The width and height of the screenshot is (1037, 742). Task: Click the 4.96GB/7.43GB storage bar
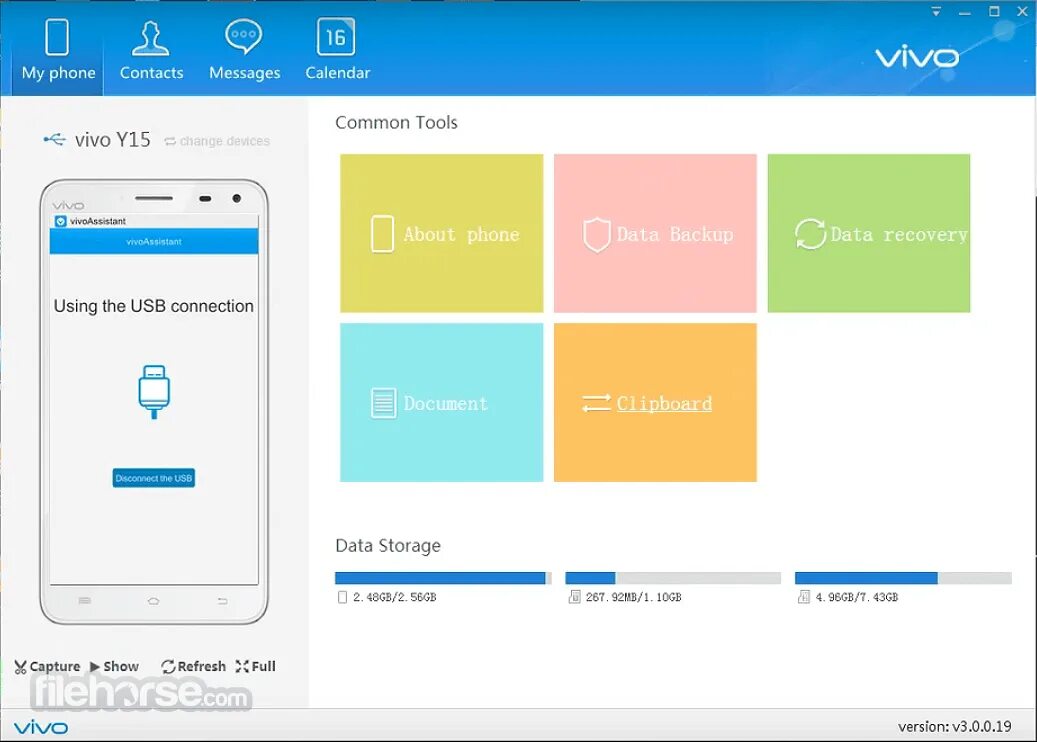pyautogui.click(x=903, y=578)
